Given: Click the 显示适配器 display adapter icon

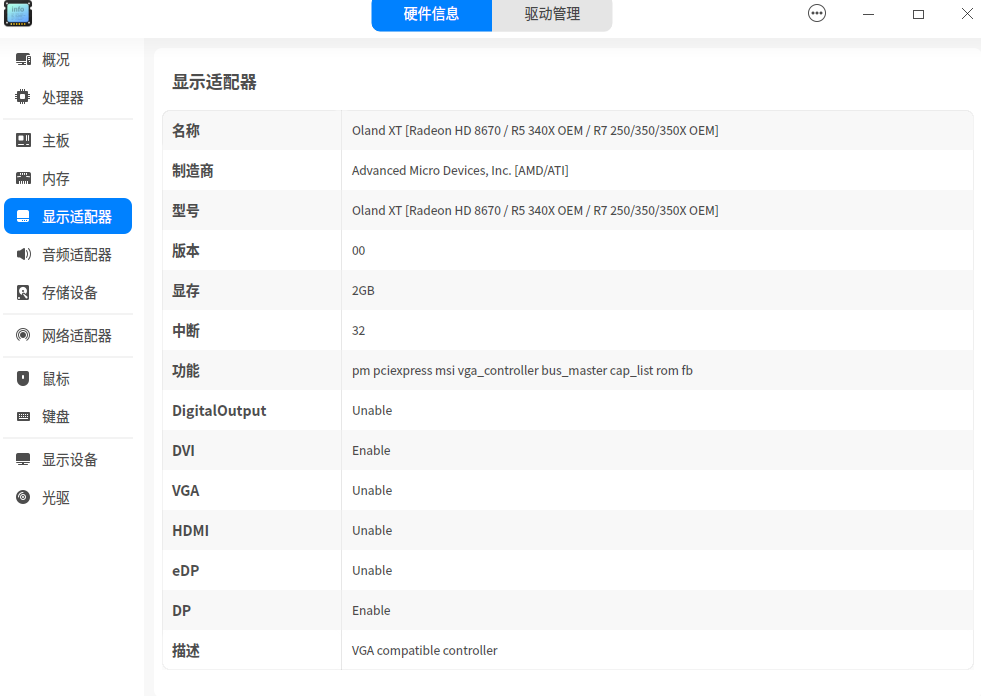Looking at the screenshot, I should 23,217.
